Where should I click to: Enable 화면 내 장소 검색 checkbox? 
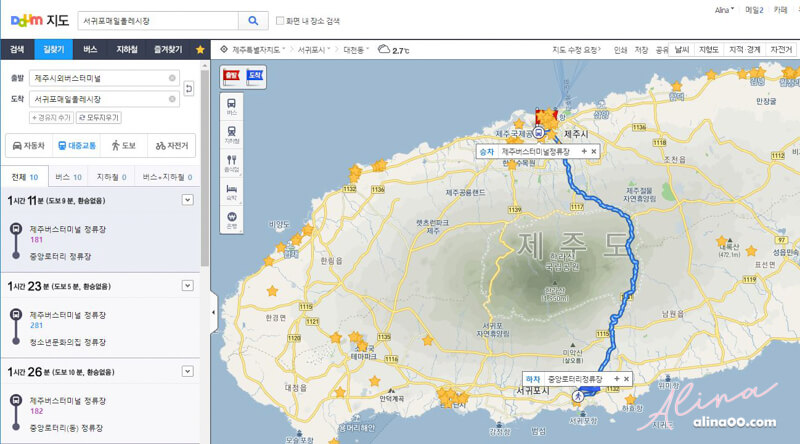[x=280, y=21]
